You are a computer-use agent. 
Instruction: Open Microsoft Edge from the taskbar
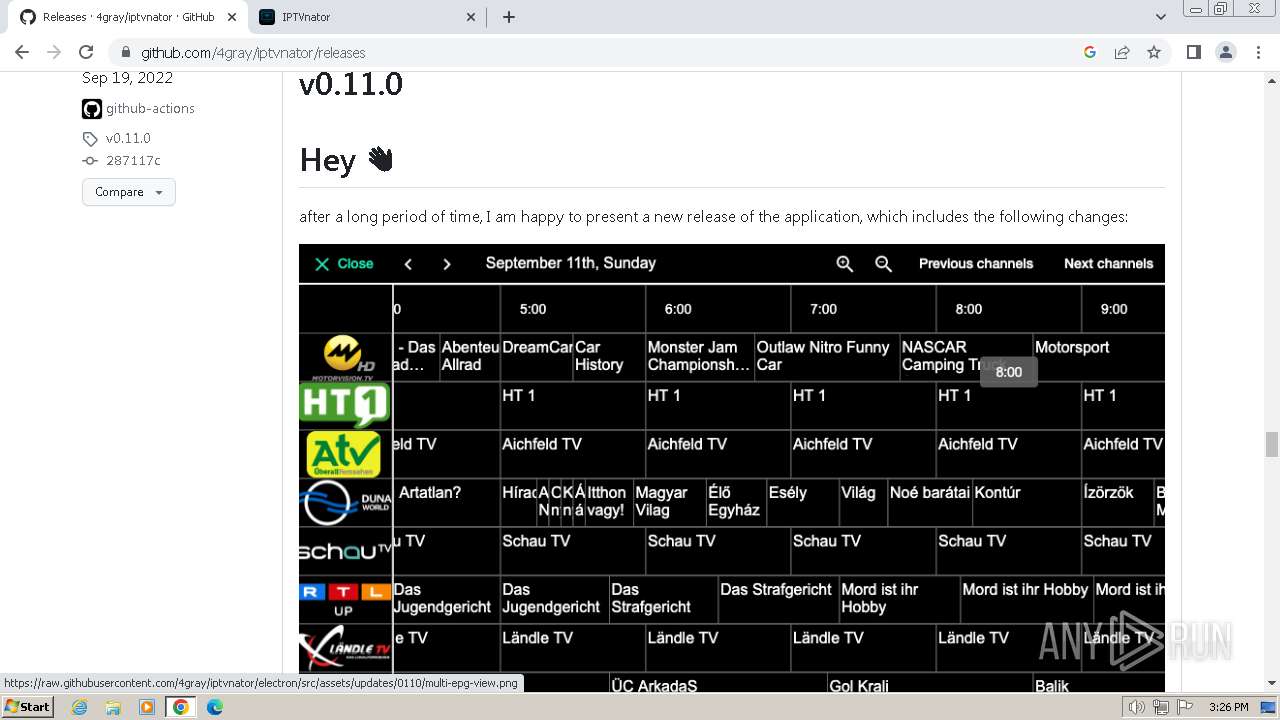(x=215, y=707)
